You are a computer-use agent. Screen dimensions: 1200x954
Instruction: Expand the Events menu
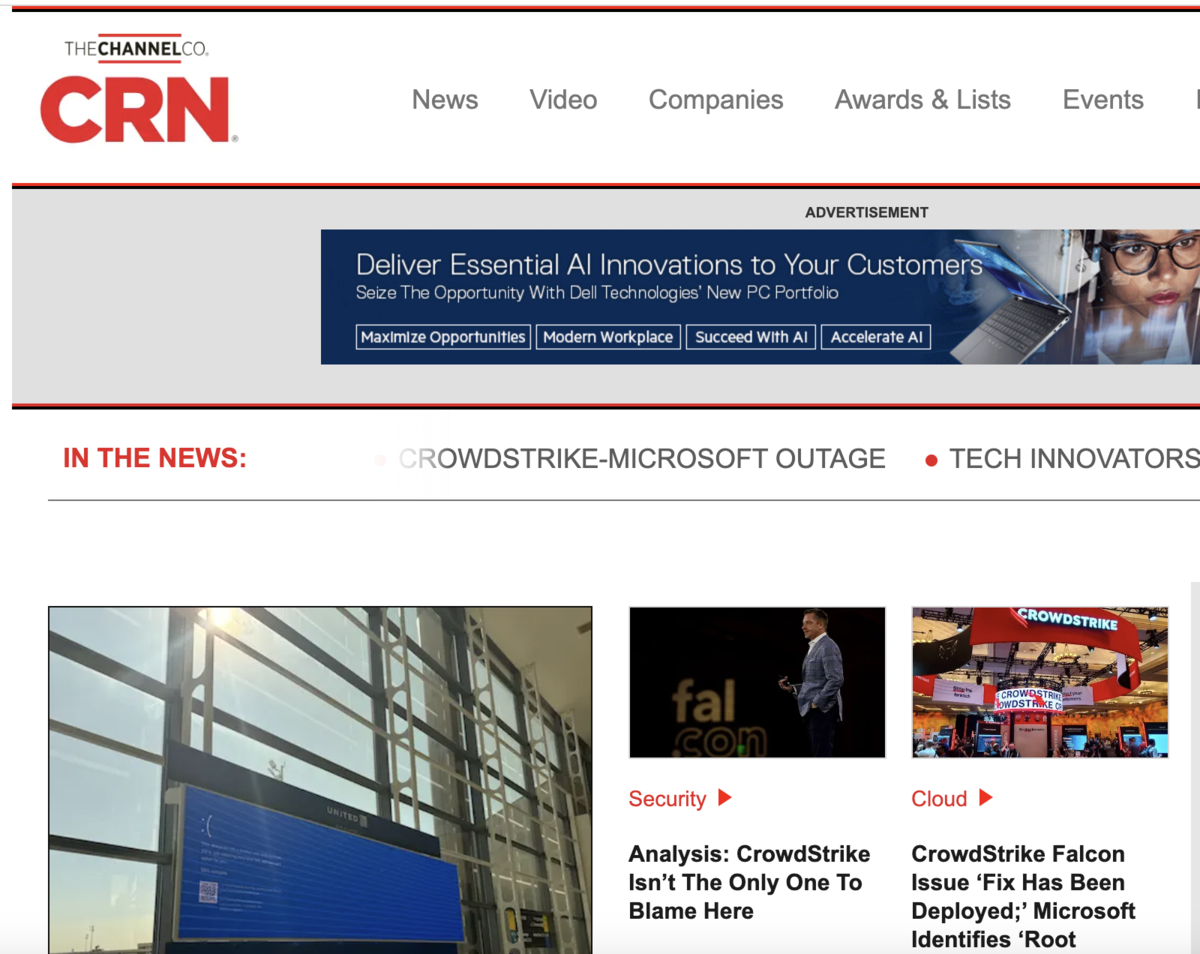[1102, 100]
